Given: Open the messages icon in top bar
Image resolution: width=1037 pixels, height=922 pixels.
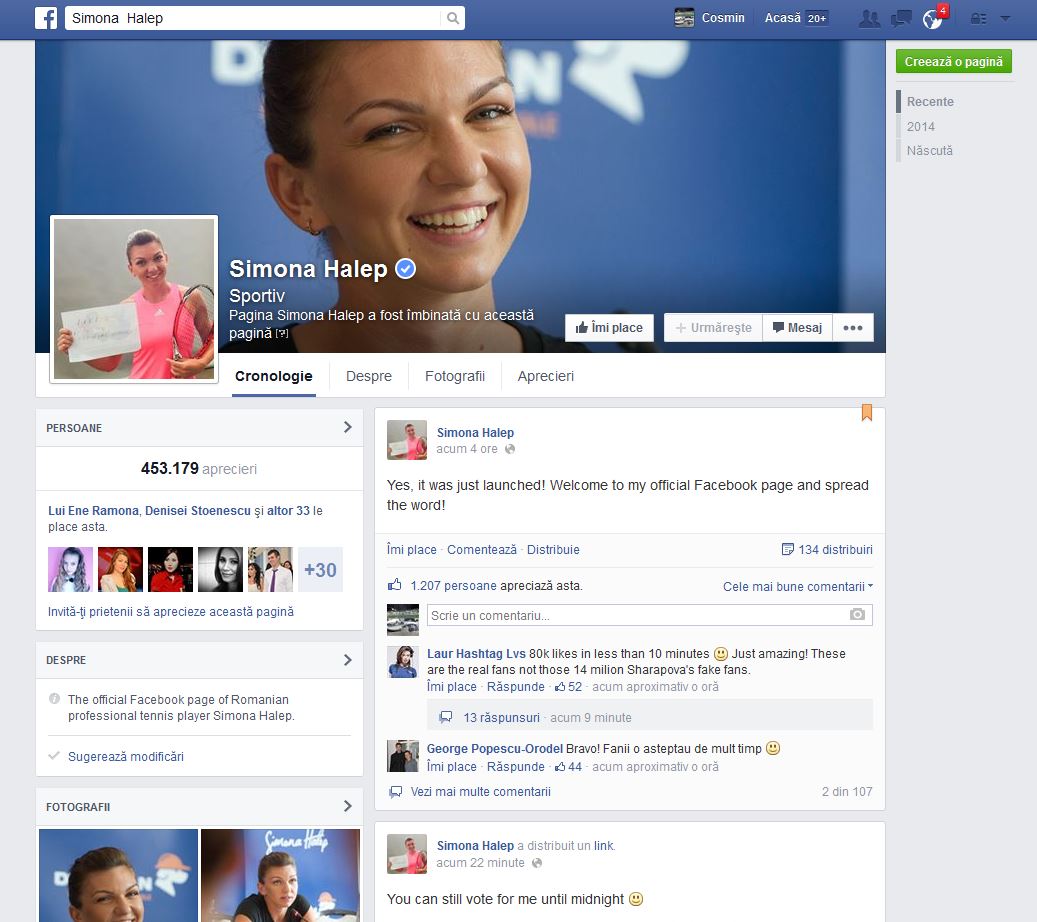Looking at the screenshot, I should 901,18.
